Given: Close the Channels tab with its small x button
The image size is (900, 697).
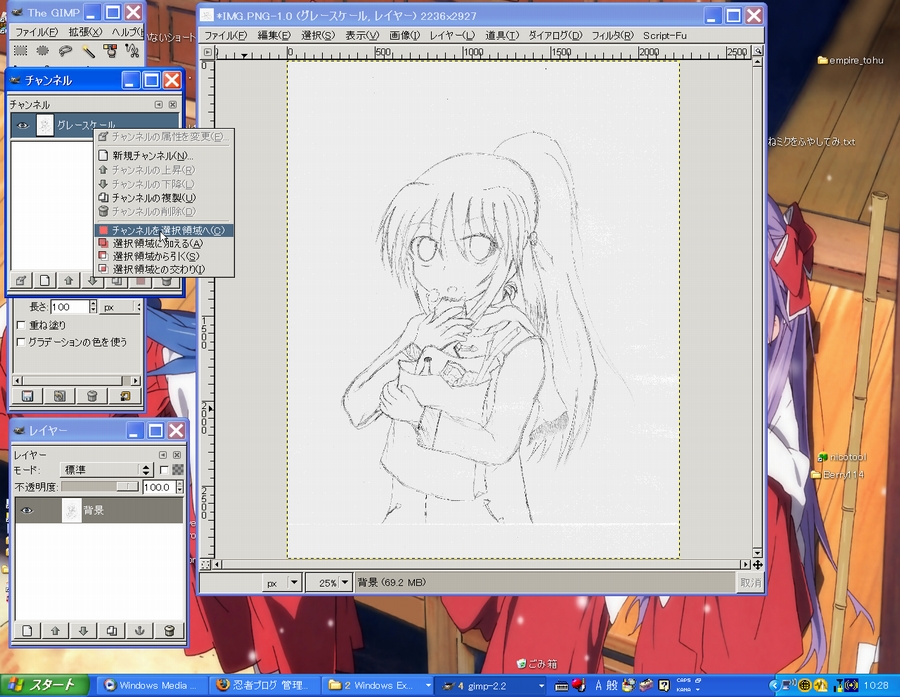Looking at the screenshot, I should tap(173, 104).
